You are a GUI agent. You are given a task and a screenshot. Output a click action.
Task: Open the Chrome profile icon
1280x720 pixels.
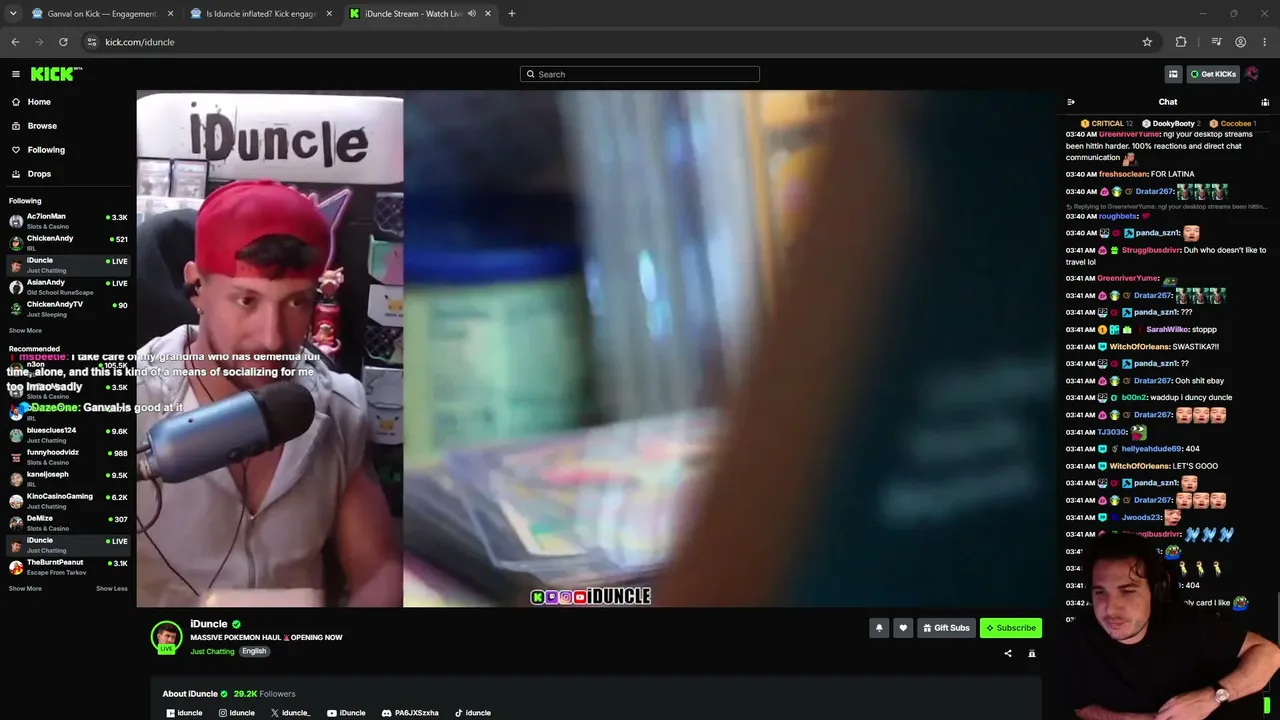[1240, 42]
